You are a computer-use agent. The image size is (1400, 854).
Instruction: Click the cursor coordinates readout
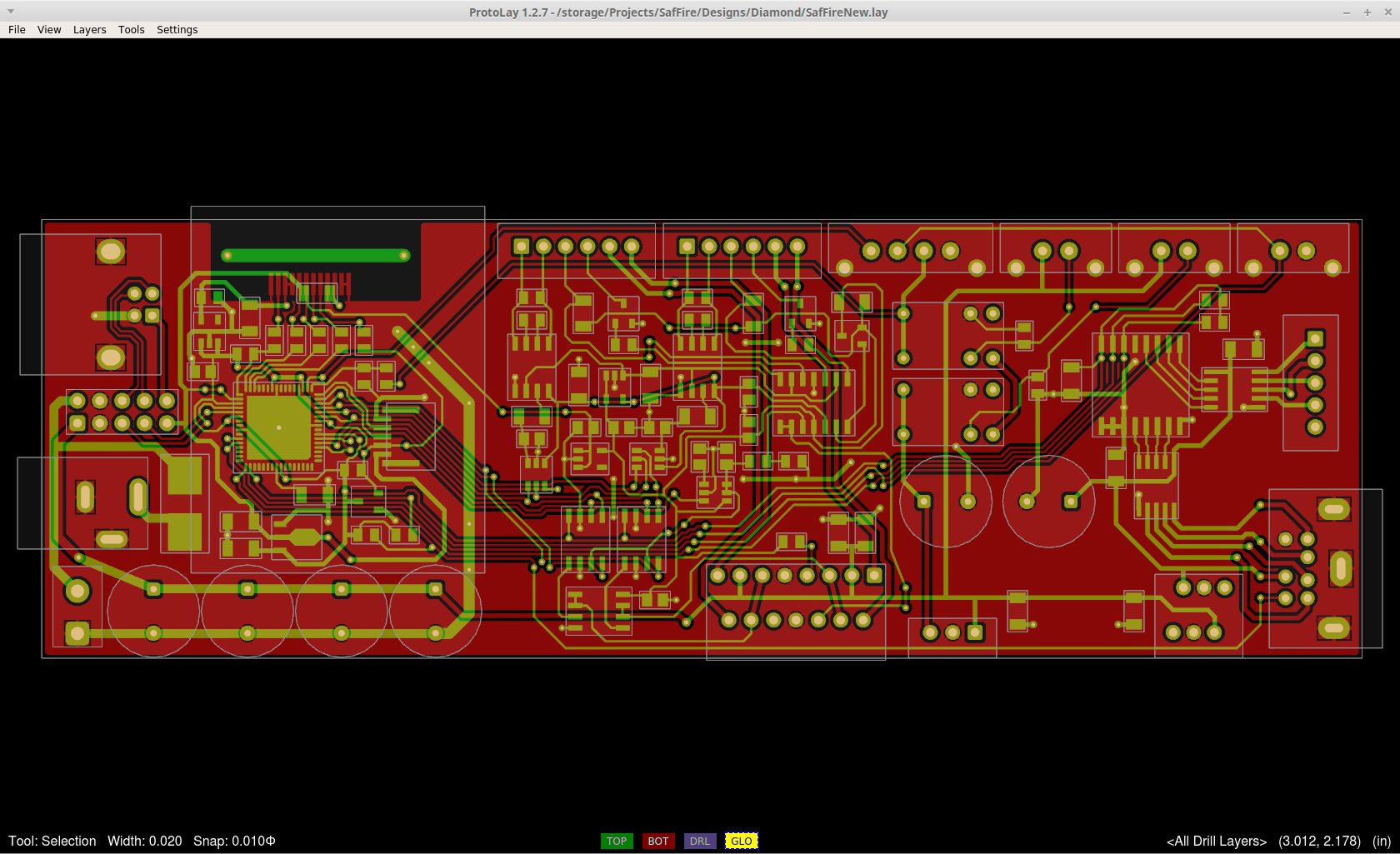pyautogui.click(x=1319, y=841)
